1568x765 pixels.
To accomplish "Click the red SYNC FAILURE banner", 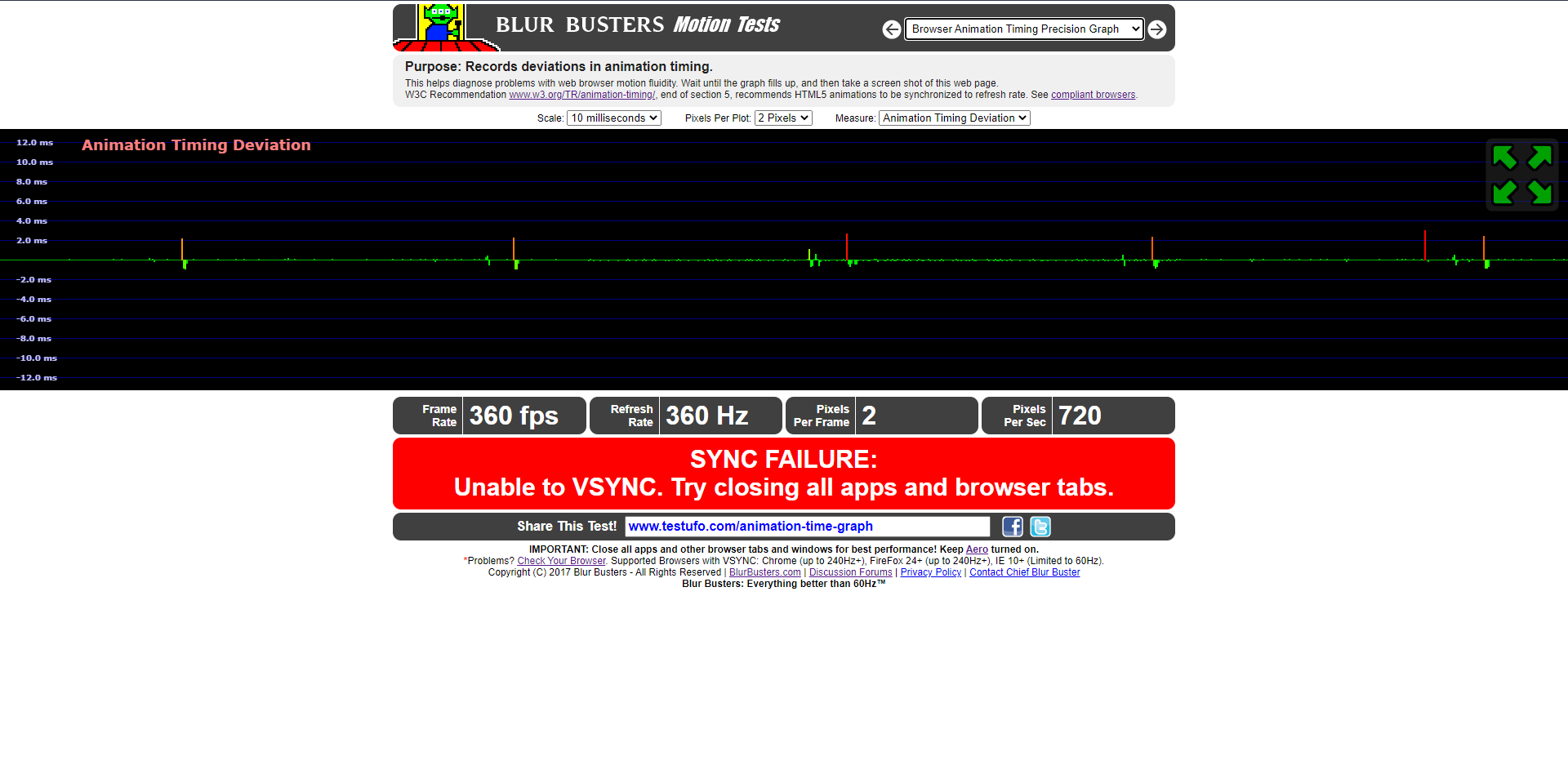I will click(x=783, y=474).
